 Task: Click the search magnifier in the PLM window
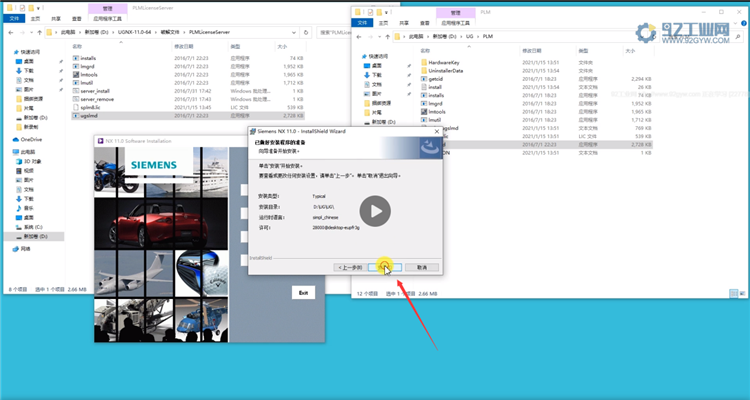coord(739,36)
